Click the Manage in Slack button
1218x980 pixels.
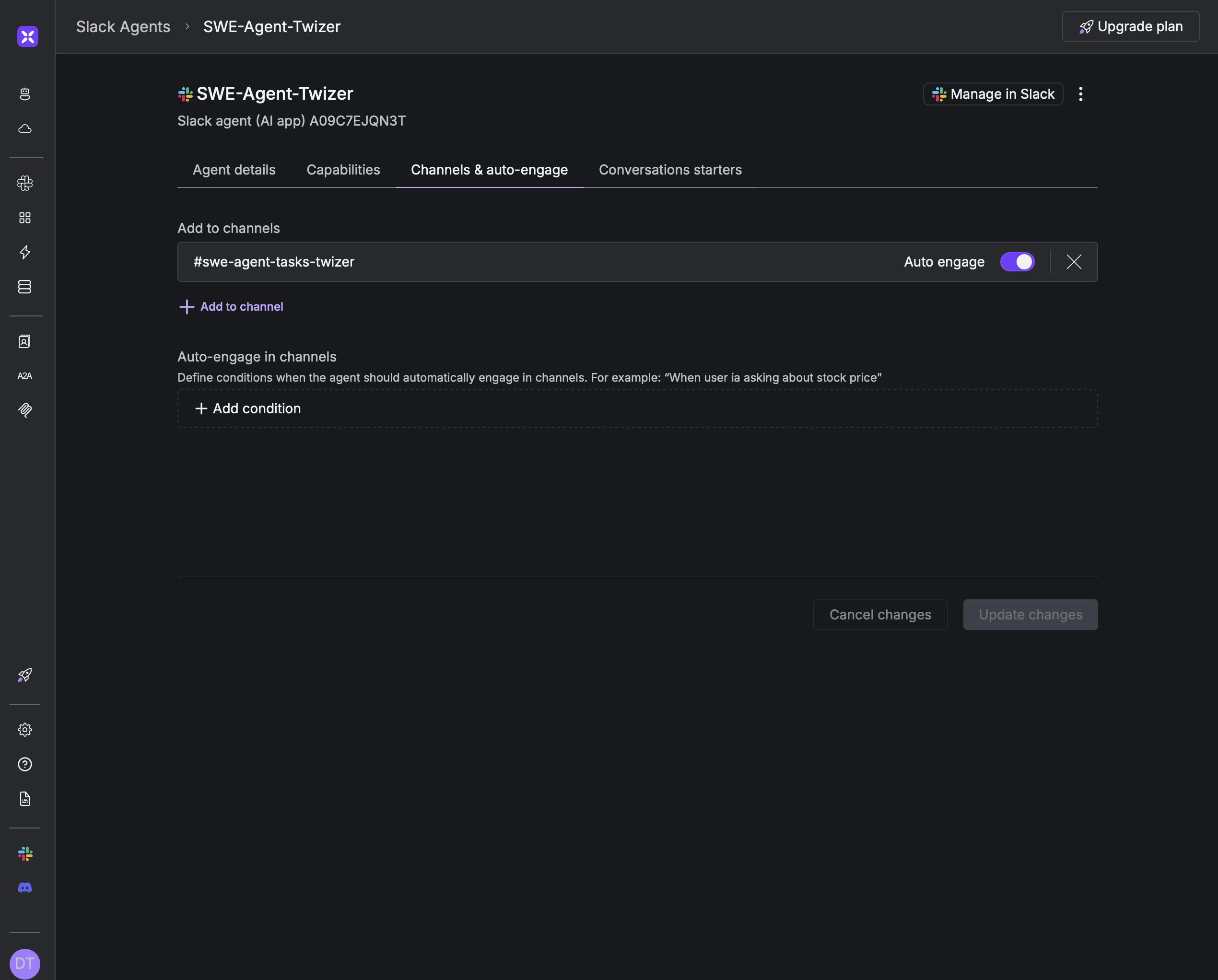[x=993, y=94]
